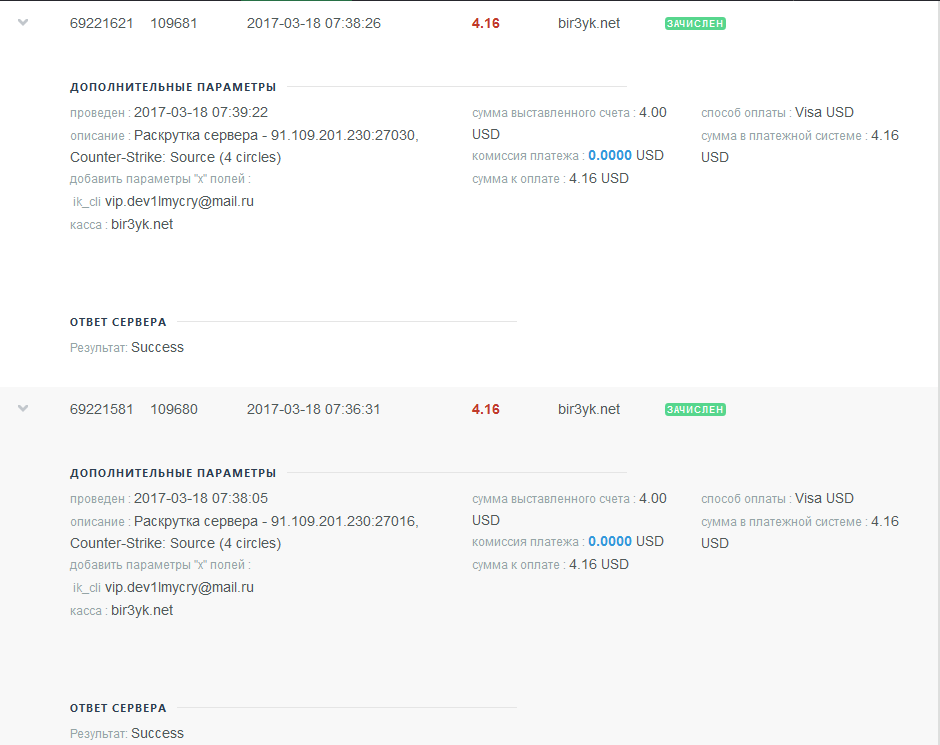940x745 pixels.
Task: Click bir3yk.net in the 69221621 header row
Action: coord(589,23)
